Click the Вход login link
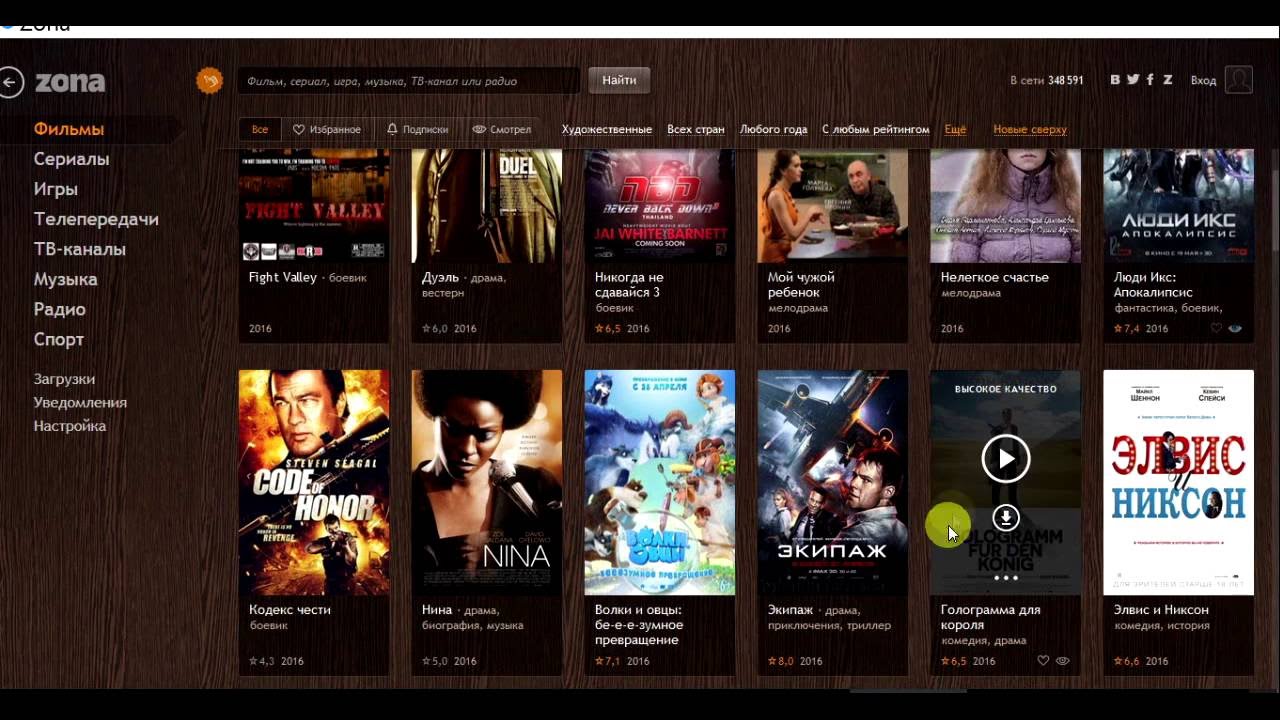The image size is (1280, 720). coord(1203,81)
